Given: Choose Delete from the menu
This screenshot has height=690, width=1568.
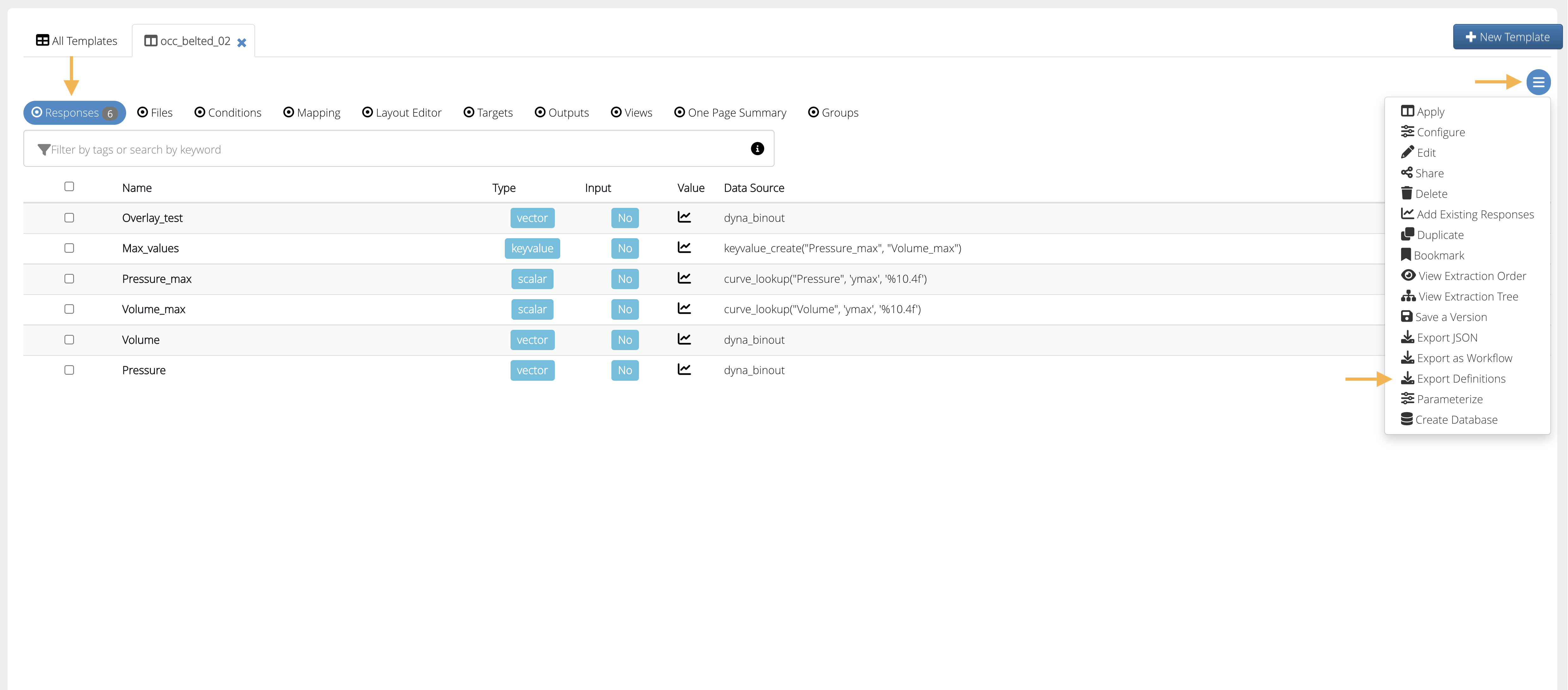Looking at the screenshot, I should click(1424, 193).
